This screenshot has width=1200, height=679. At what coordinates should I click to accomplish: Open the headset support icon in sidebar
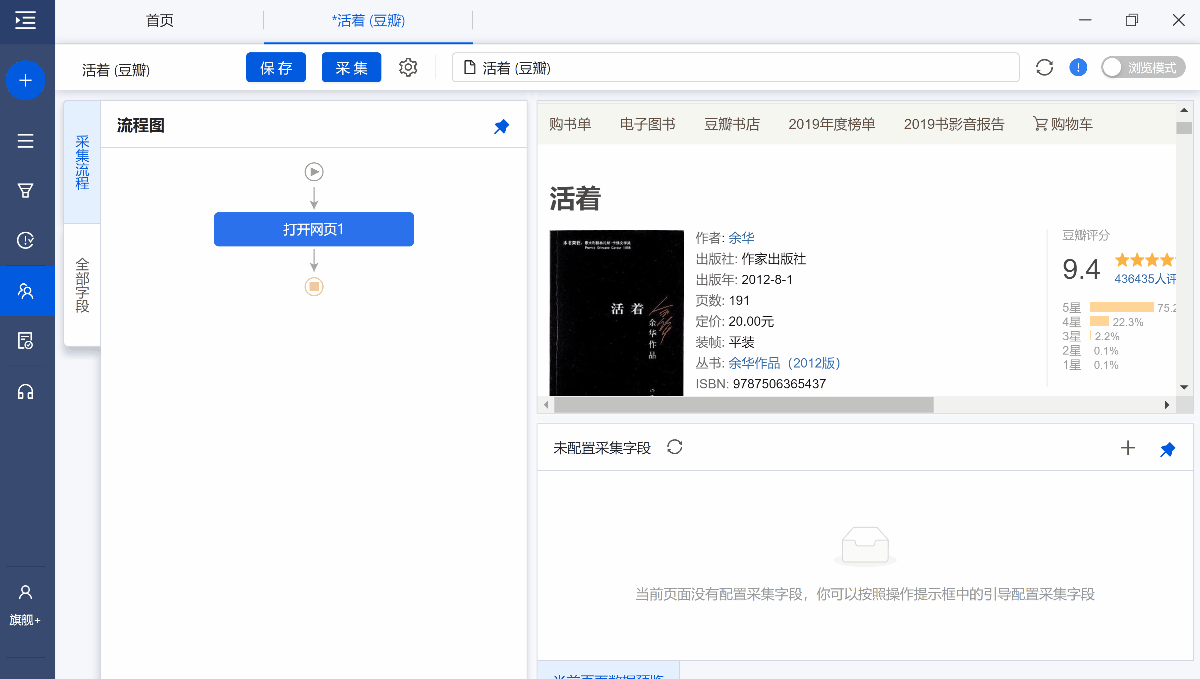[x=26, y=391]
